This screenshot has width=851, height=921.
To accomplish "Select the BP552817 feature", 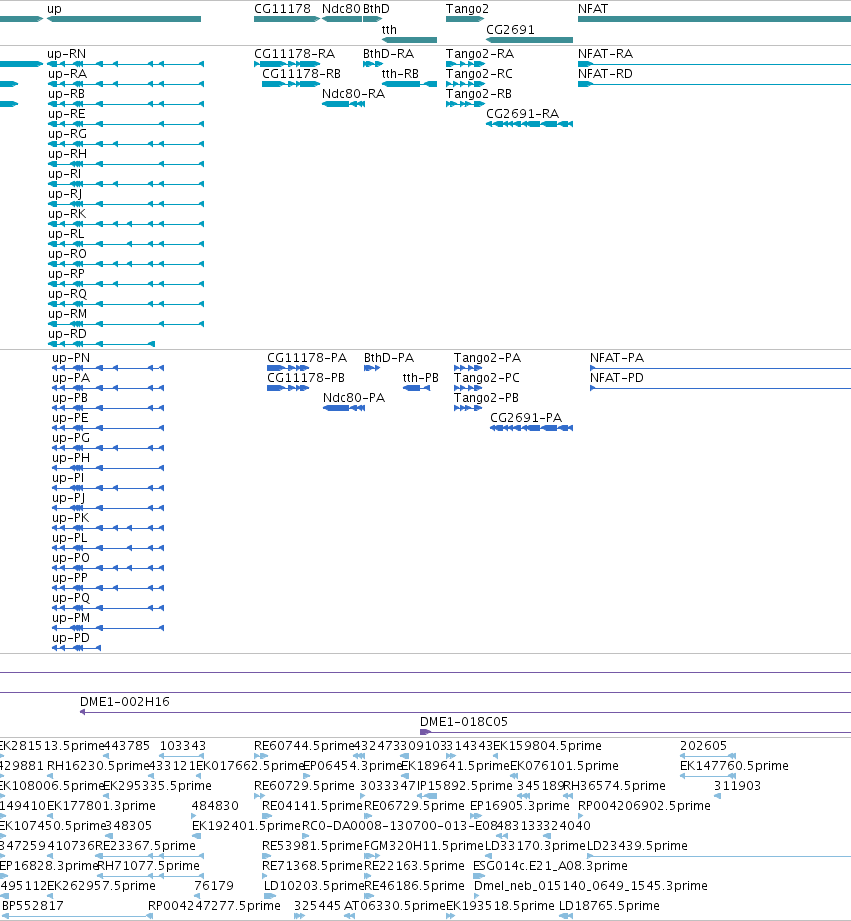I will tap(76, 916).
